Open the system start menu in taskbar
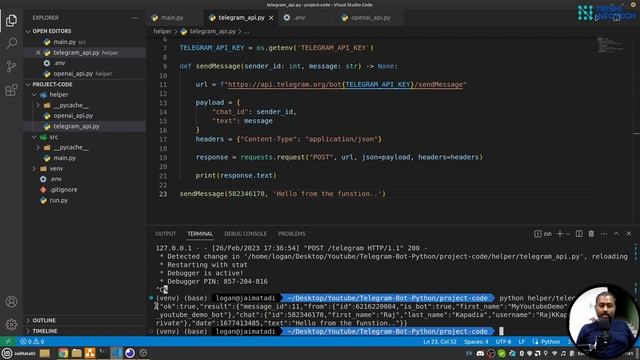This screenshot has height=360, width=640. 7,353
